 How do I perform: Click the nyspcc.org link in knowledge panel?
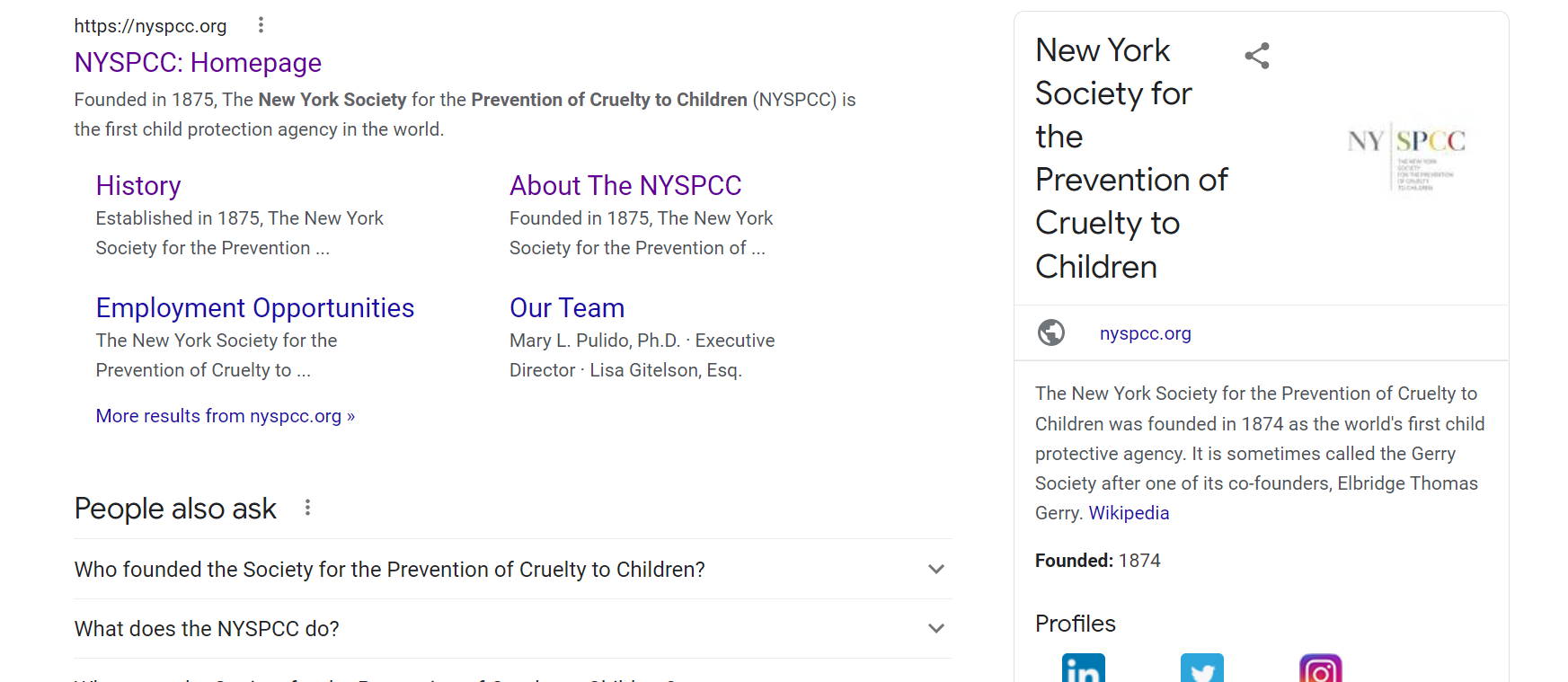(1146, 333)
